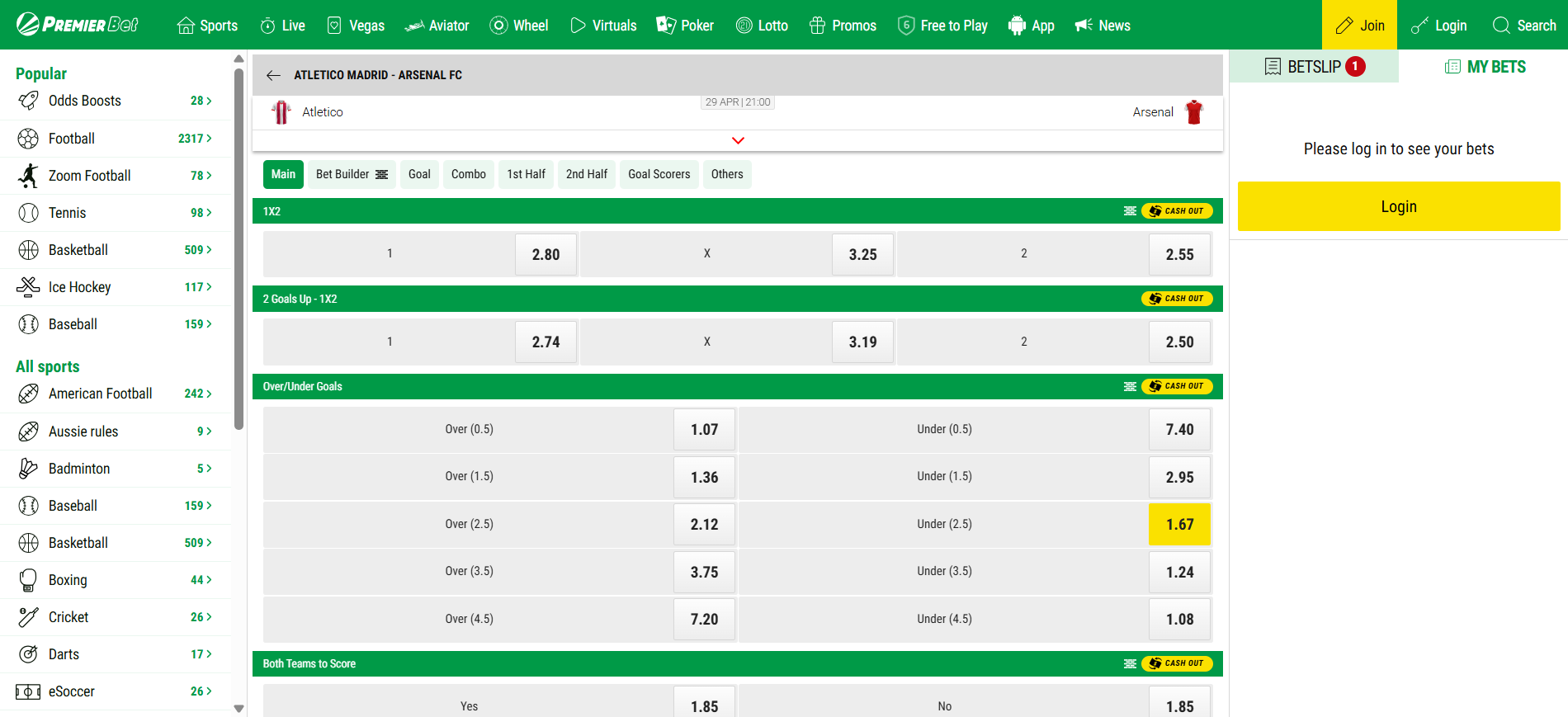Go back using the left arrow
The width and height of the screenshot is (1568, 717).
[x=273, y=75]
